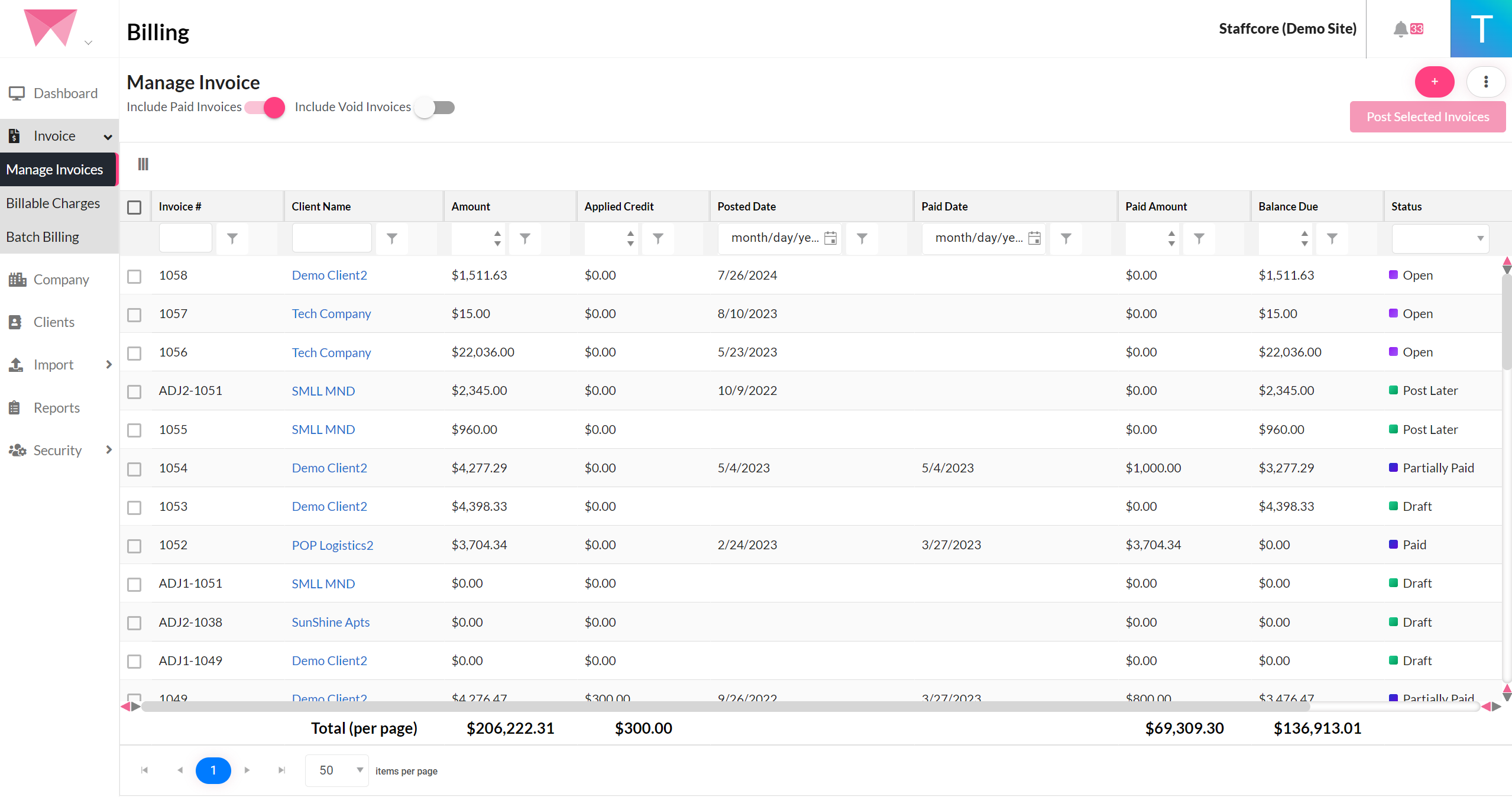Enable the Include Void Invoices switch
Viewport: 1512px width, 797px height.
(435, 108)
